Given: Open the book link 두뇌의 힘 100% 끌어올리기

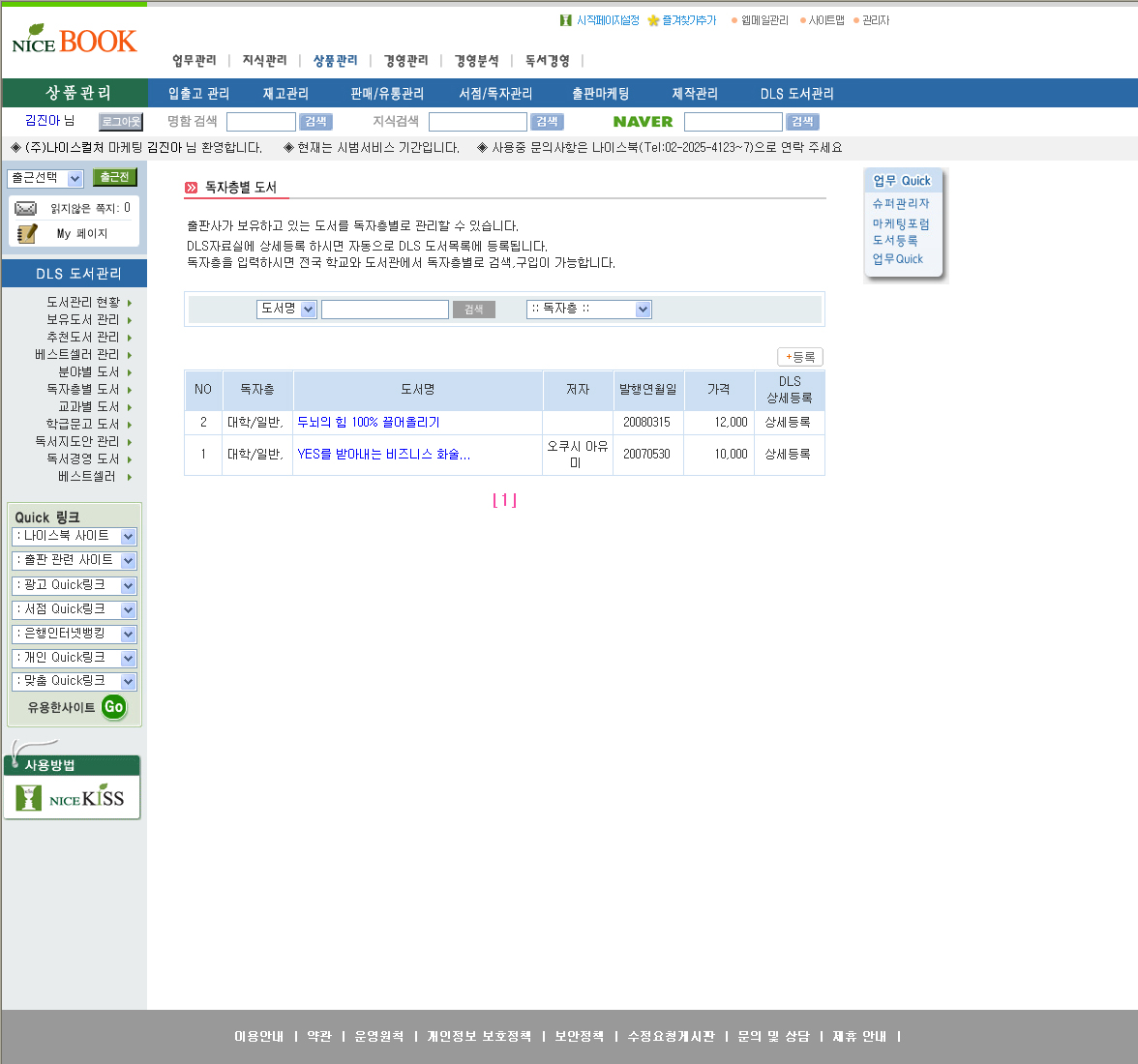Looking at the screenshot, I should (x=369, y=423).
